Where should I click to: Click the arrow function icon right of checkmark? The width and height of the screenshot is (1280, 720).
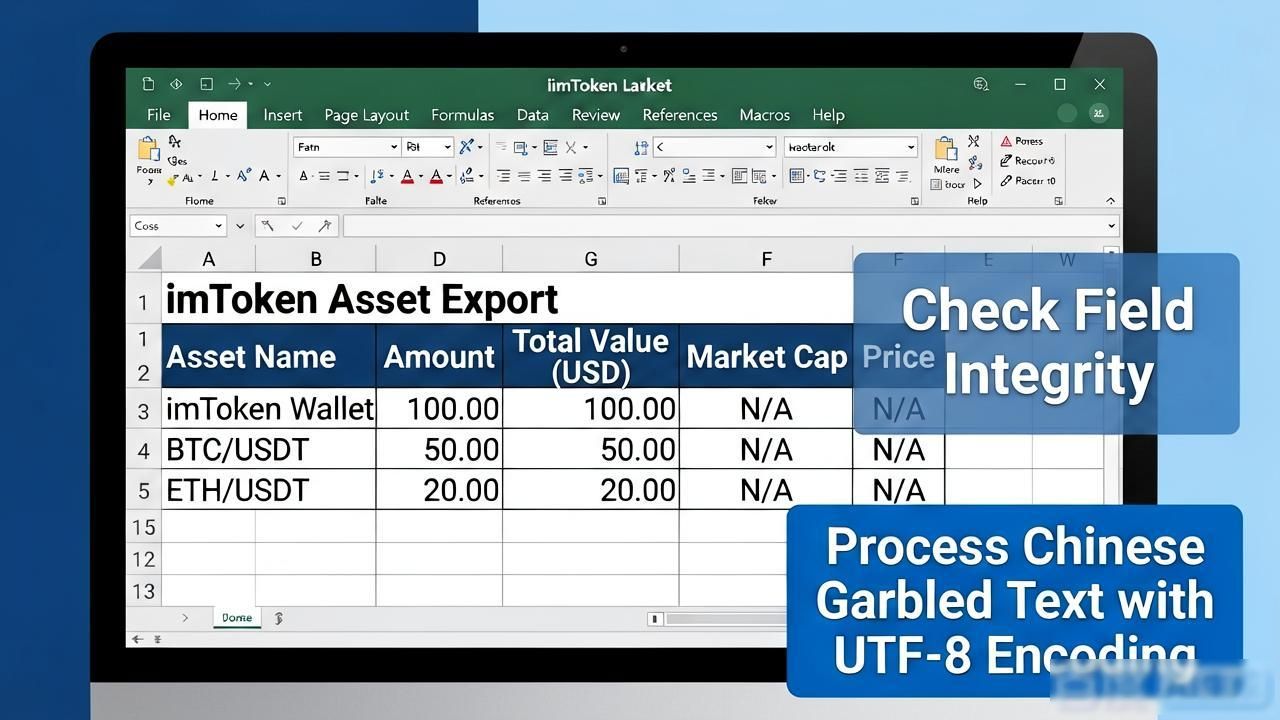pos(324,226)
